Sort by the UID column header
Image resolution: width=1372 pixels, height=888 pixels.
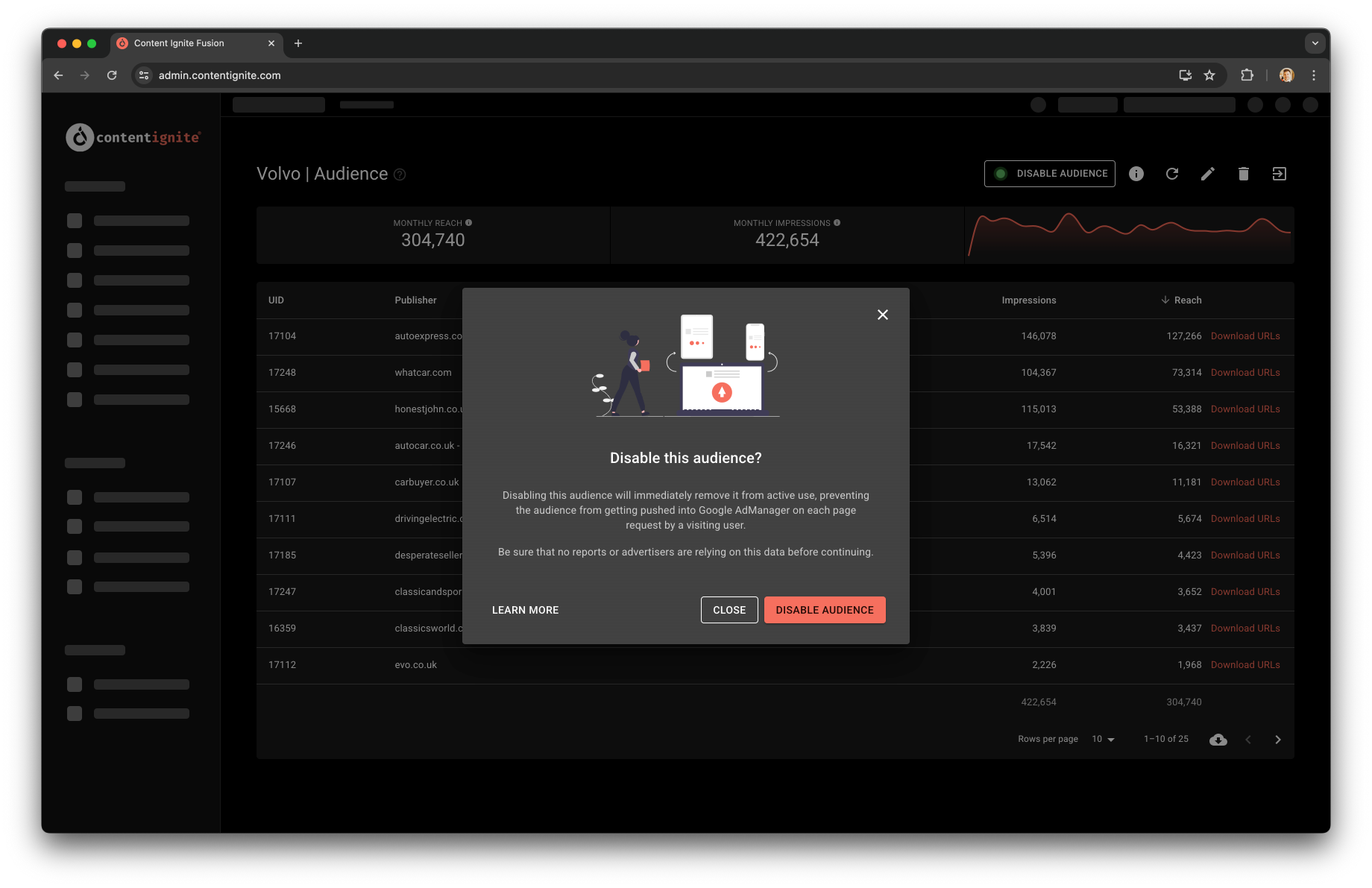(276, 300)
